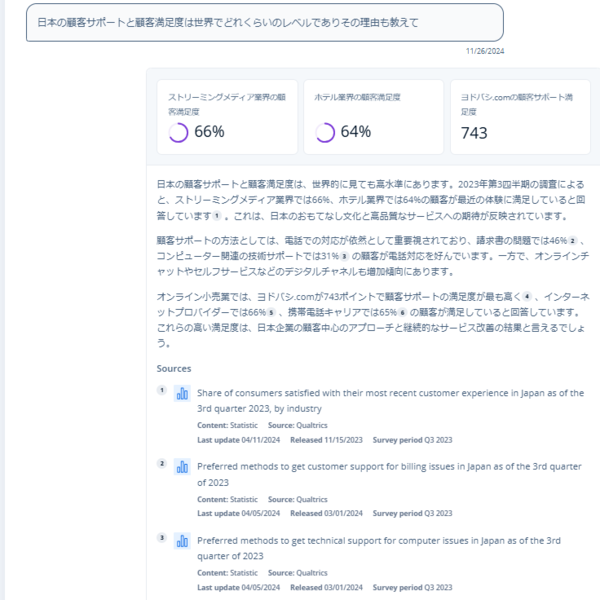Image resolution: width=600 pixels, height=600 pixels.
Task: Open the streaming media 66% satisfaction card
Action: coord(227,117)
